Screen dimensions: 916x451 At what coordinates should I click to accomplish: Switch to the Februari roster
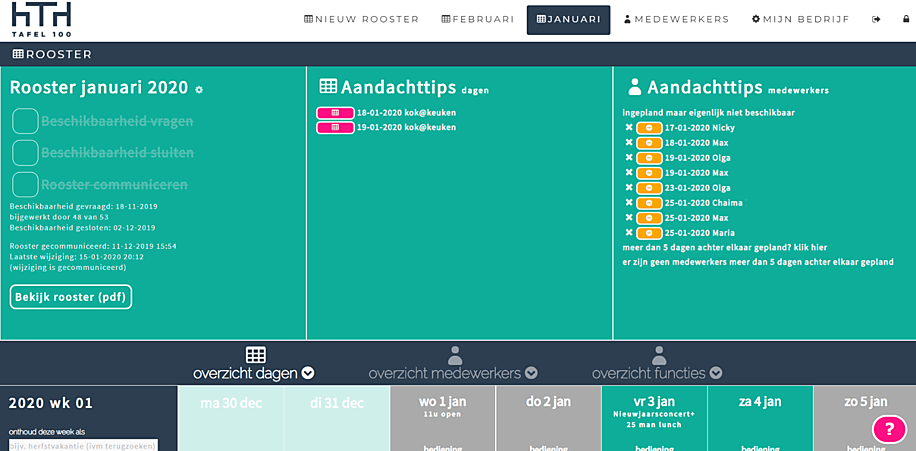pyautogui.click(x=478, y=19)
